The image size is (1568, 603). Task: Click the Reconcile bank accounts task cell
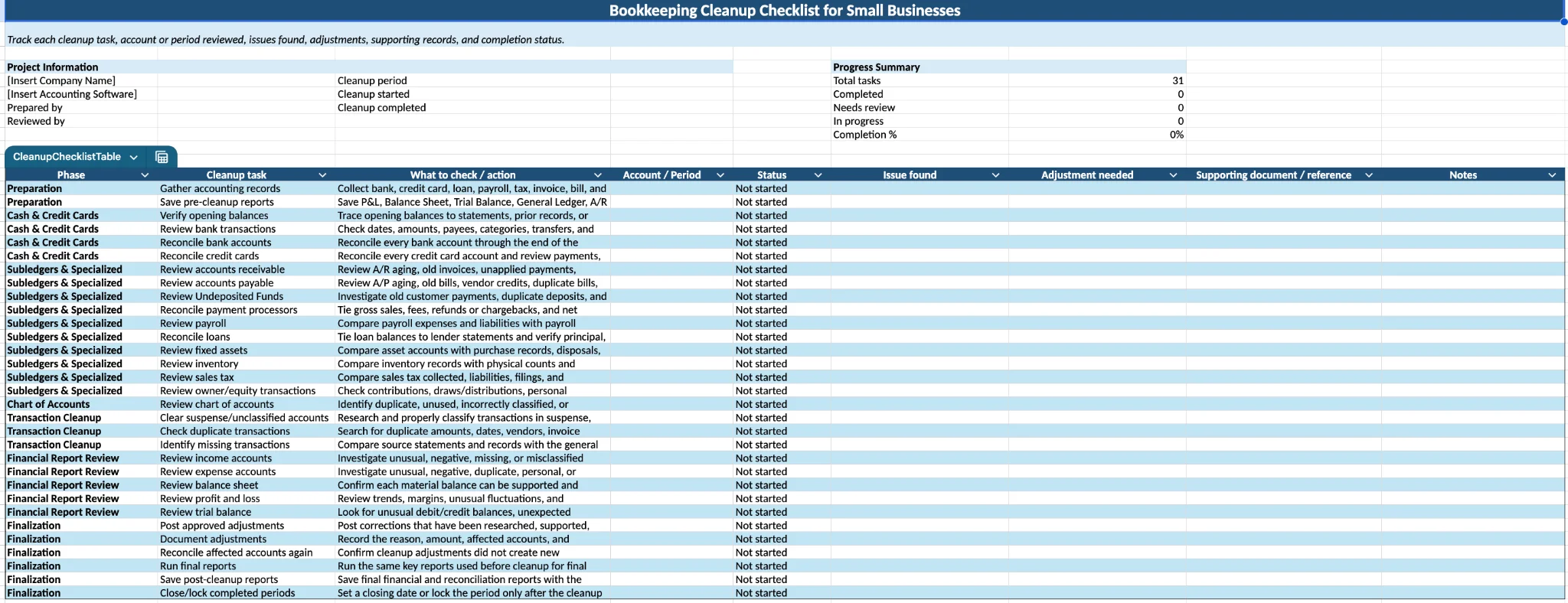[x=246, y=243]
